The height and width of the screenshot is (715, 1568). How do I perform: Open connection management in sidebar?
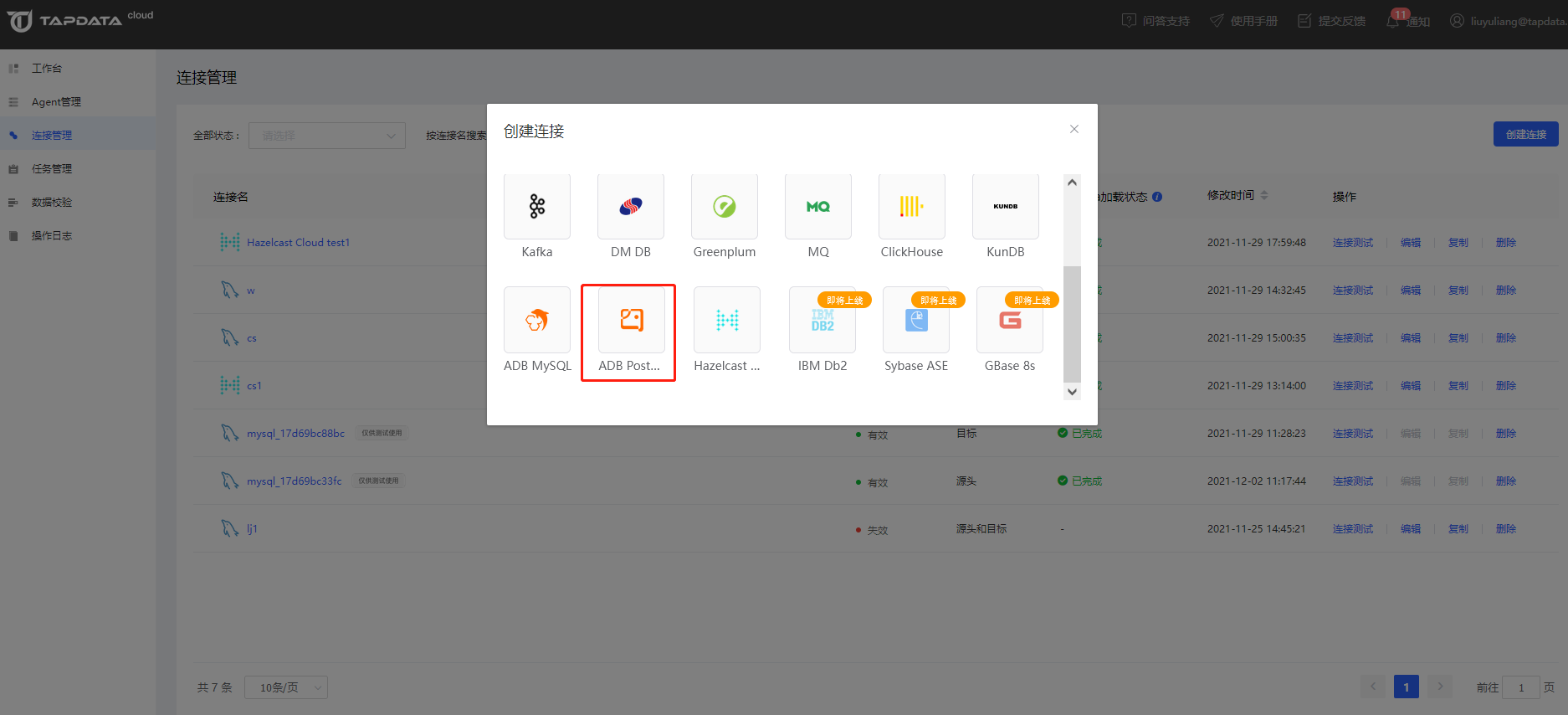pyautogui.click(x=78, y=135)
